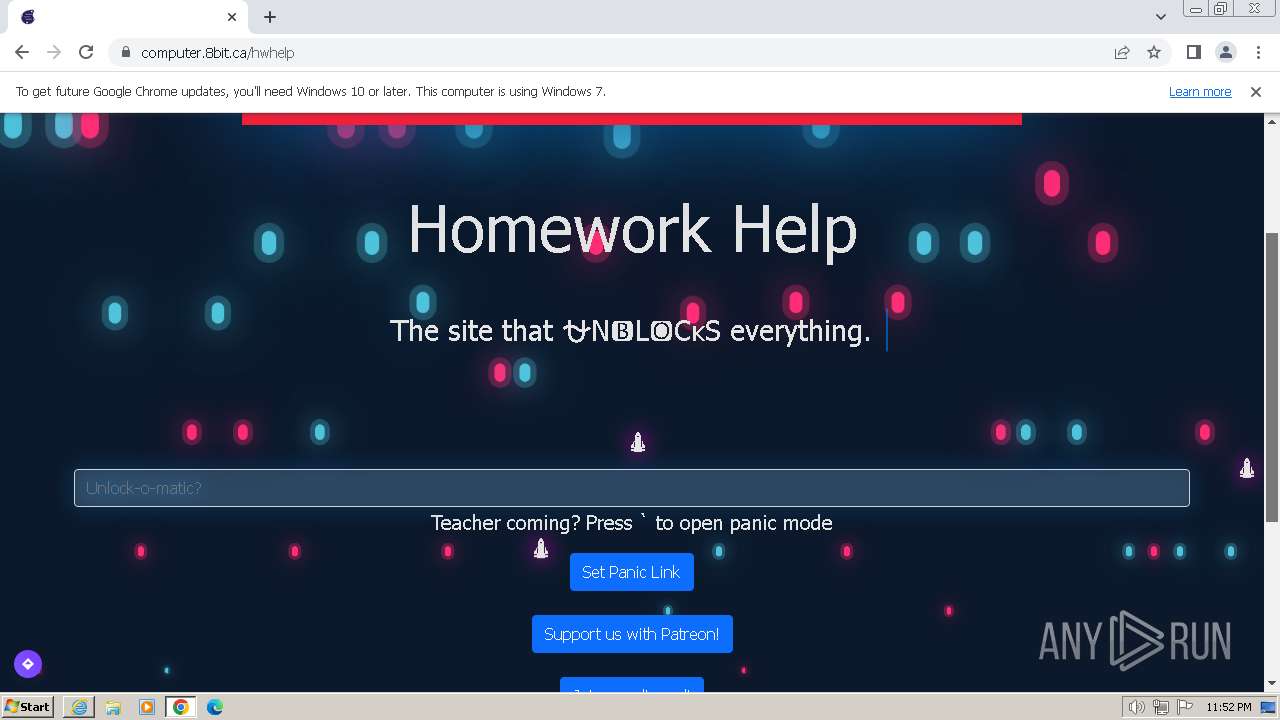1280x720 pixels.
Task: Close the current browser tab
Action: point(232,17)
